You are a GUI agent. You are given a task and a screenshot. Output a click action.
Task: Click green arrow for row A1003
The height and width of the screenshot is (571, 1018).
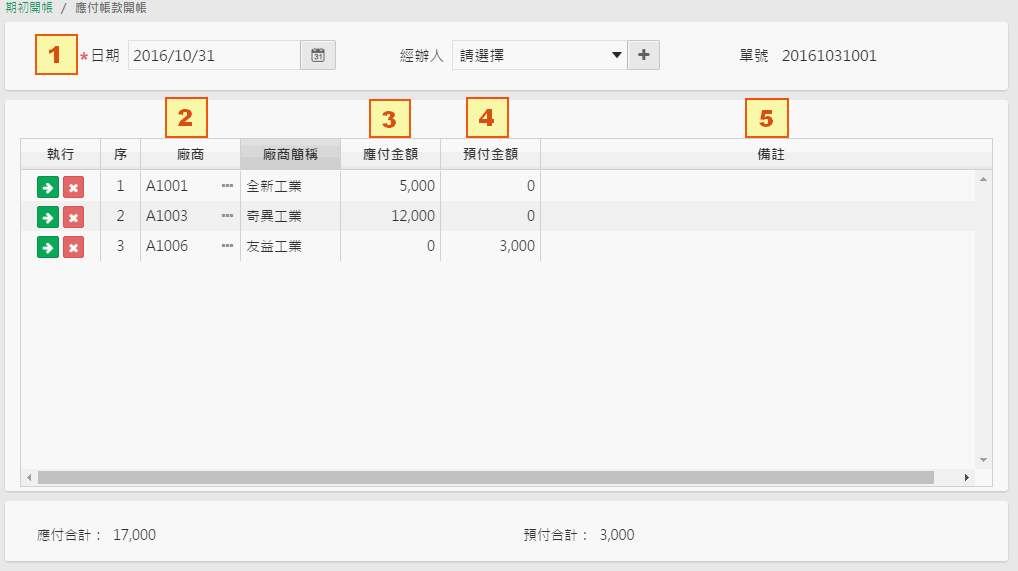[48, 217]
